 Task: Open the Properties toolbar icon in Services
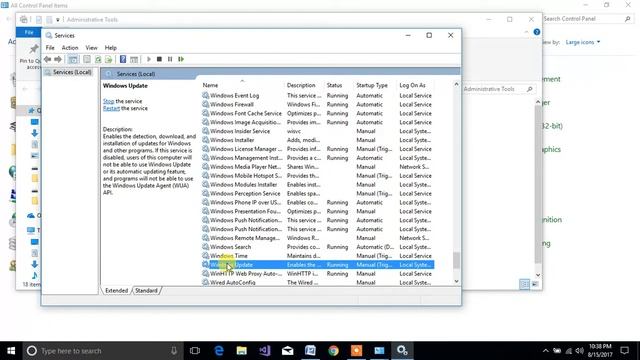tap(87, 59)
